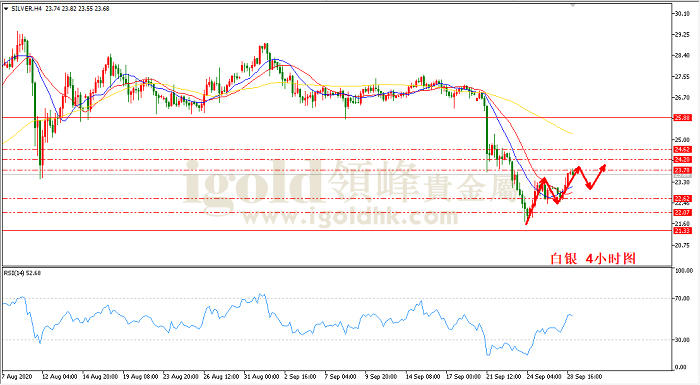Image resolution: width=700 pixels, height=385 pixels.
Task: Click the triangle icon beside SILVER.H4
Action: pos(6,9)
